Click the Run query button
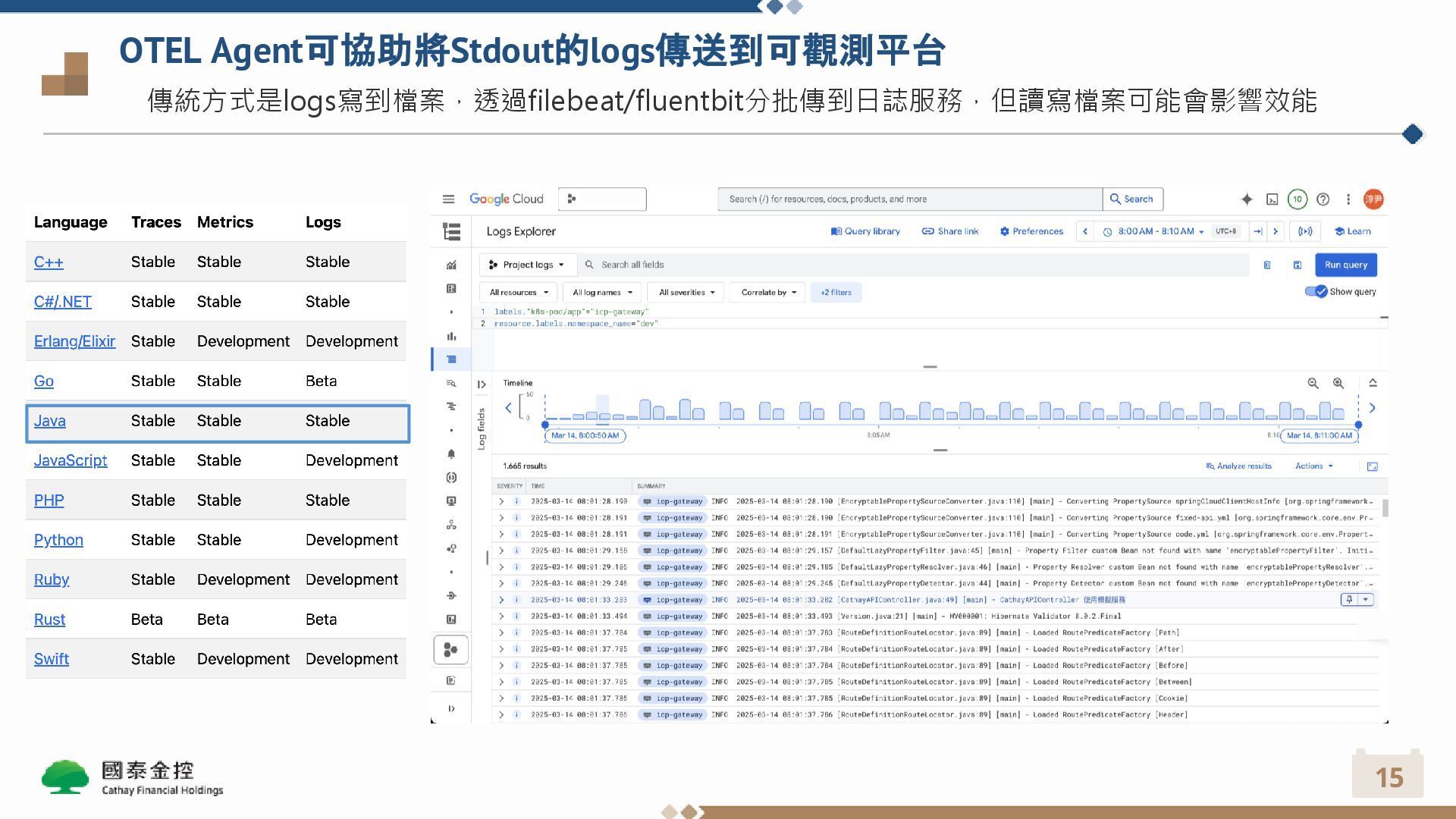The image size is (1456, 819). (x=1345, y=265)
